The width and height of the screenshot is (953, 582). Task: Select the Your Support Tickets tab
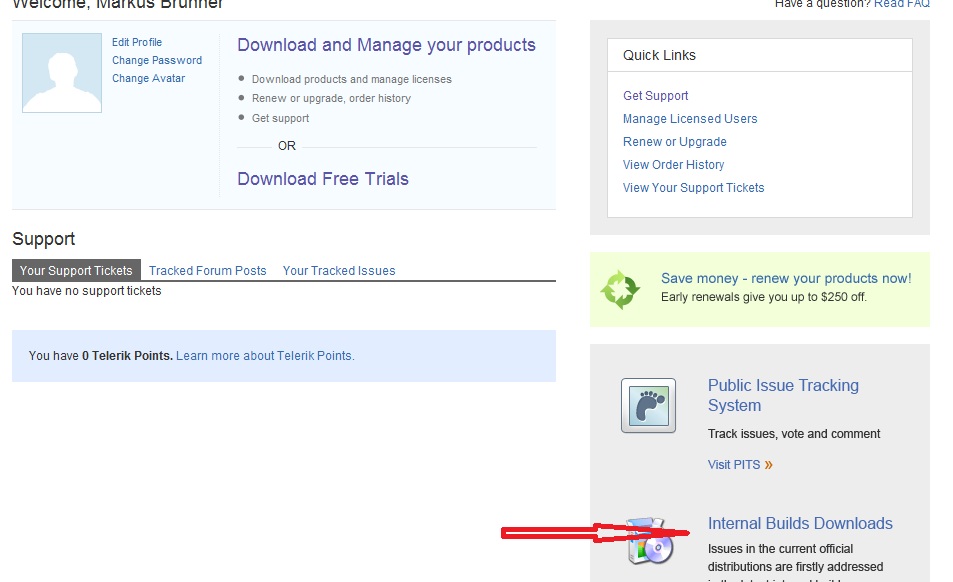click(x=76, y=270)
